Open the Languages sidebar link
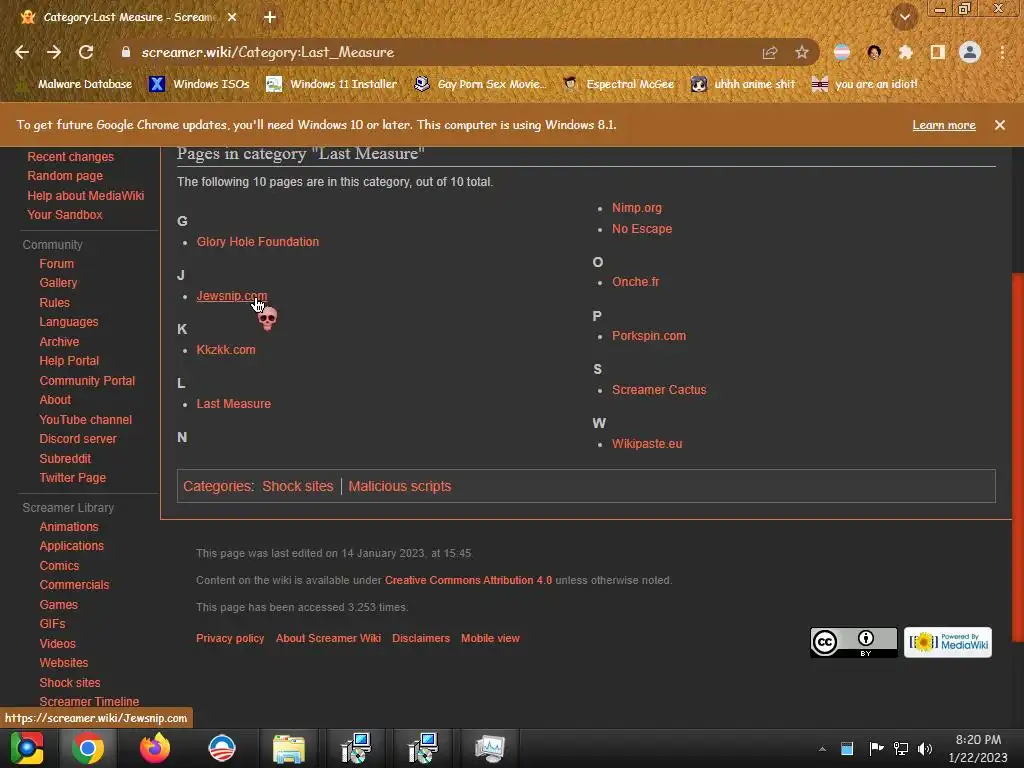The height and width of the screenshot is (768, 1024). pos(69,322)
